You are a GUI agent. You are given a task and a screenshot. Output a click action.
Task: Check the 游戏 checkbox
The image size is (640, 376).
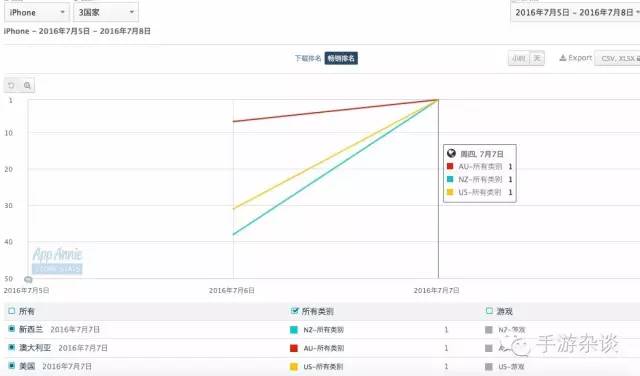pyautogui.click(x=489, y=311)
